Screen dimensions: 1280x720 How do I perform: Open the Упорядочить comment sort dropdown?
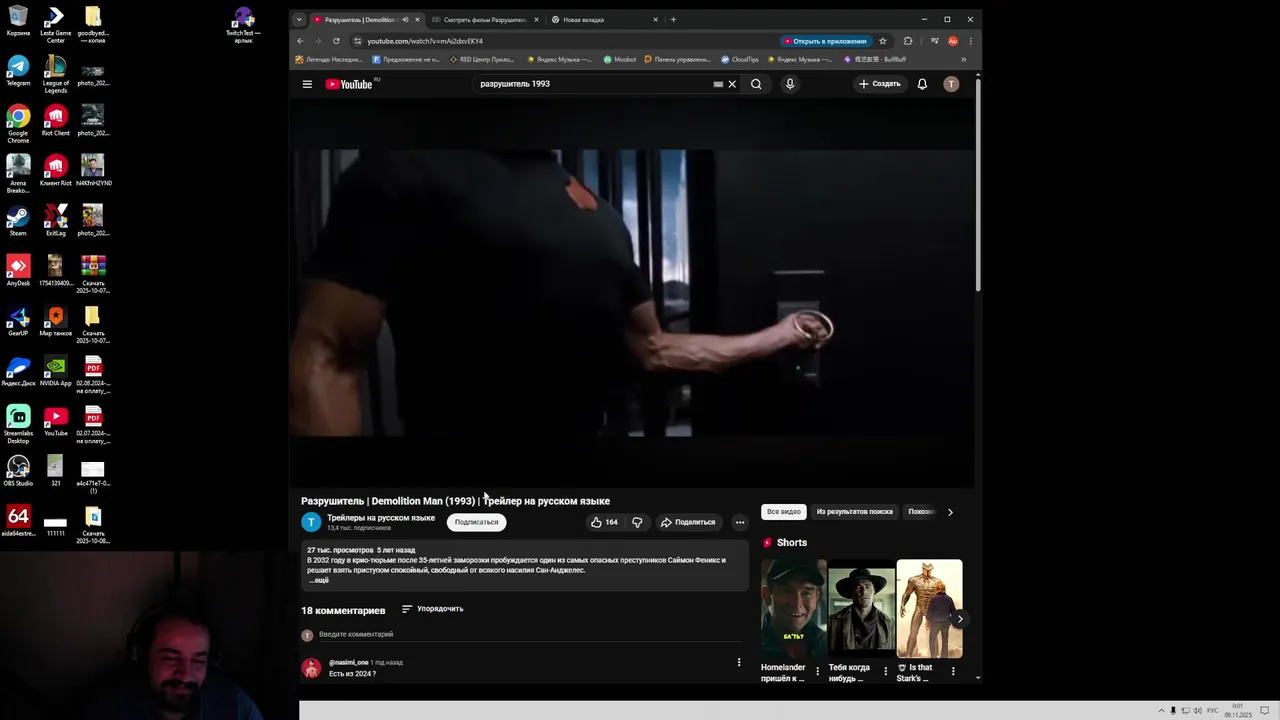(432, 609)
